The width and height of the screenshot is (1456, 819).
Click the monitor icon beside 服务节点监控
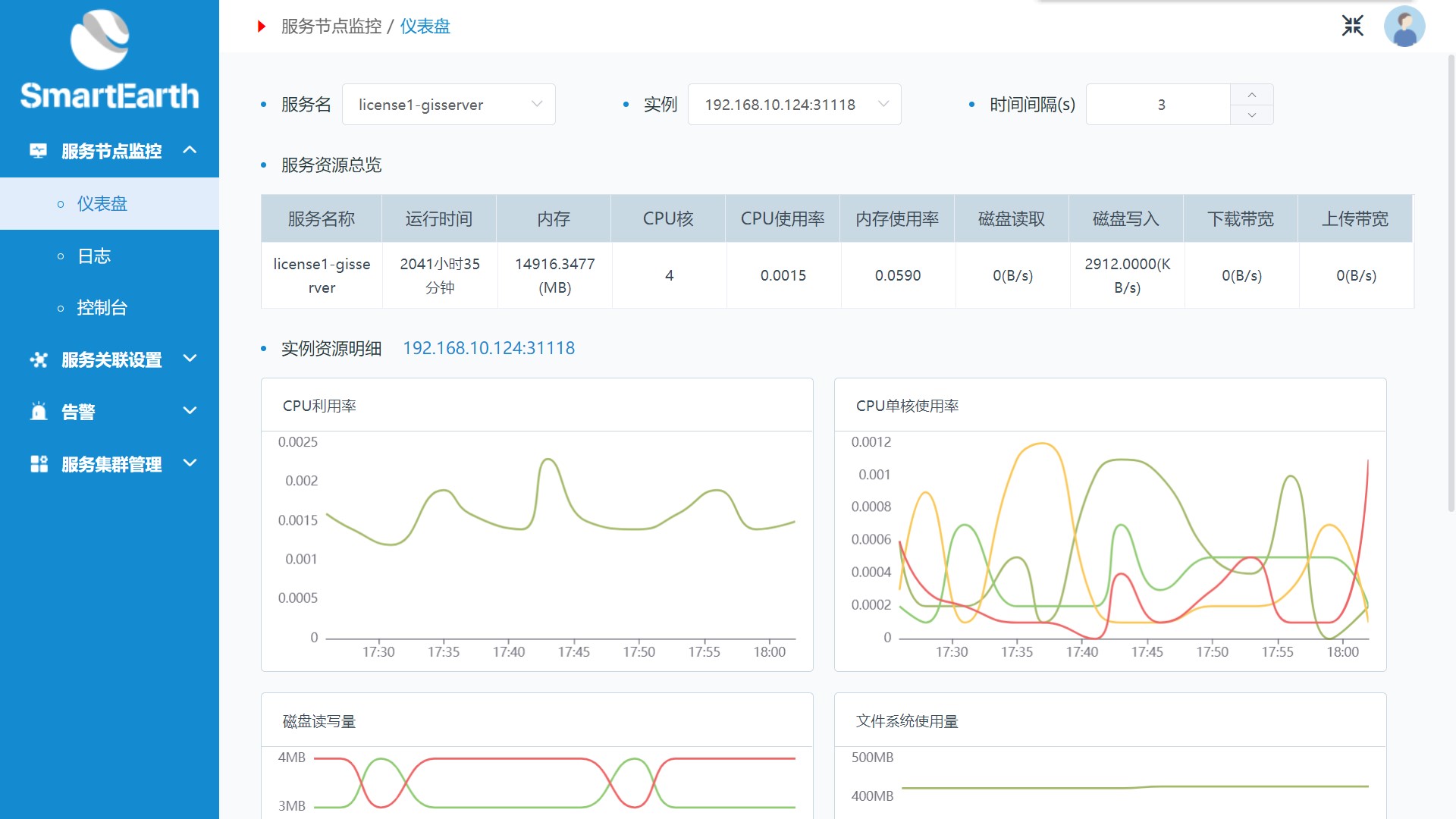[38, 151]
